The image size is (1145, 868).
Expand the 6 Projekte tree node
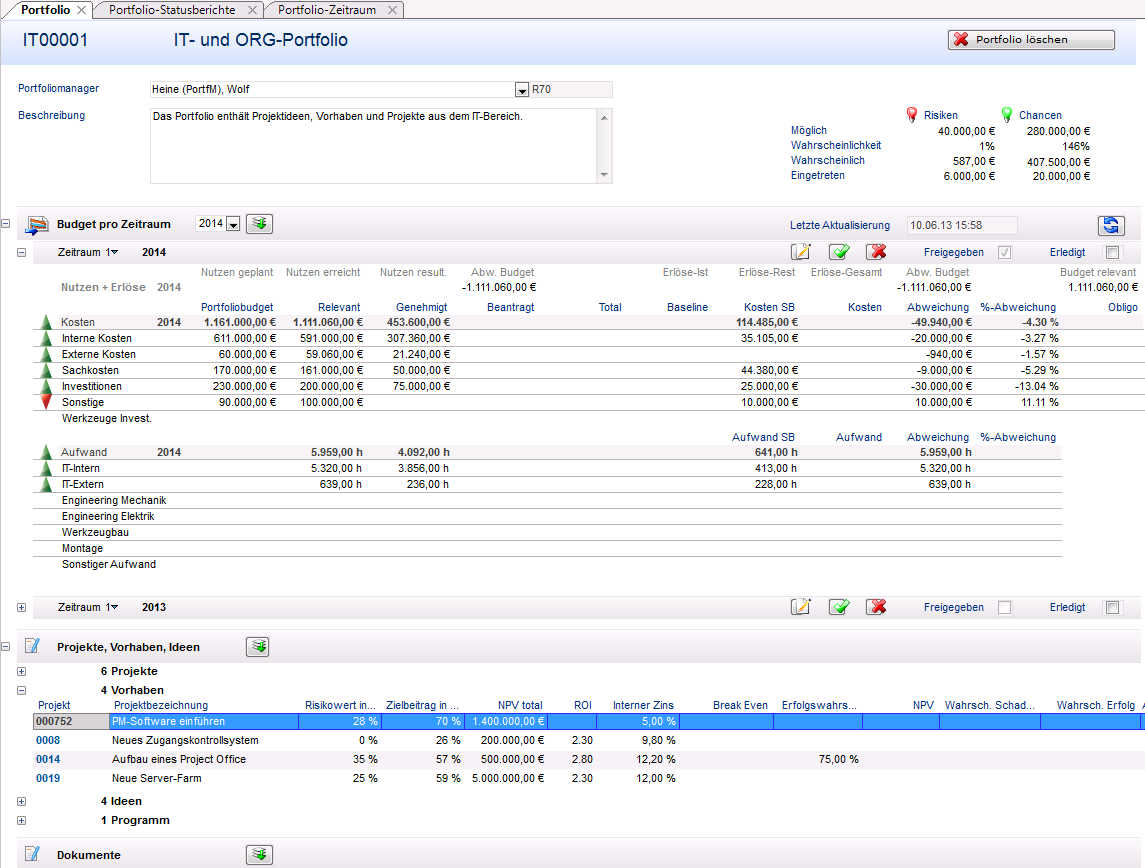pos(22,671)
